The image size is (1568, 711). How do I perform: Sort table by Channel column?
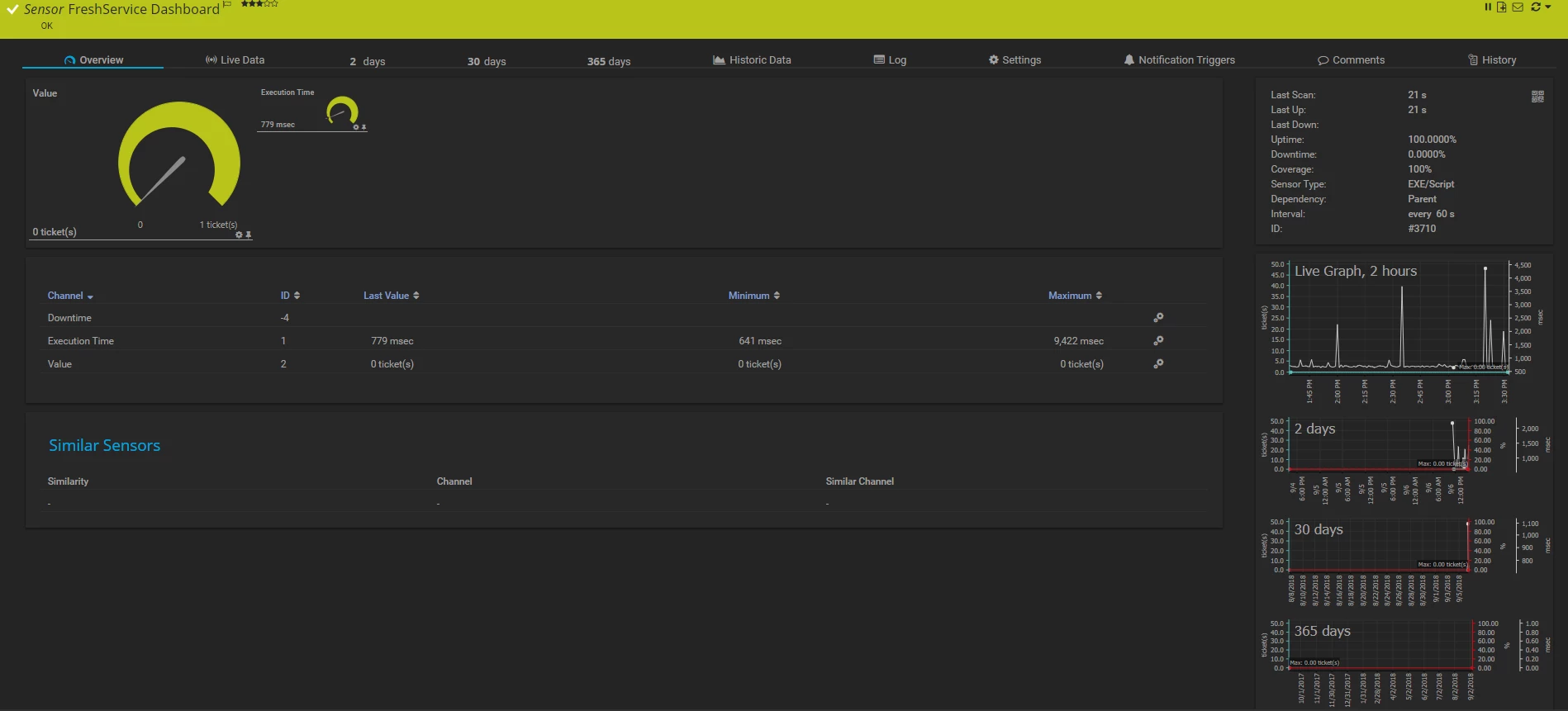(70, 296)
